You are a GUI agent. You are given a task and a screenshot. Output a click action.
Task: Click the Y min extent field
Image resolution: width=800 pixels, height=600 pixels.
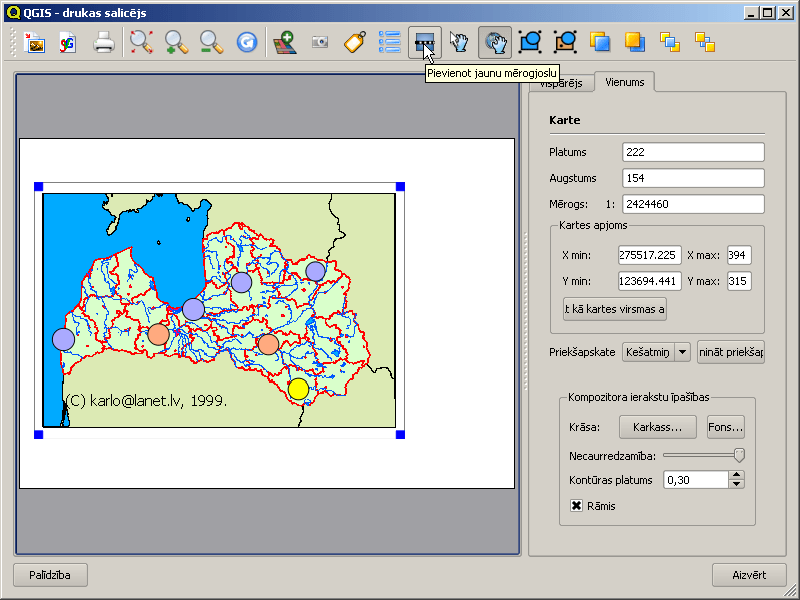649,281
